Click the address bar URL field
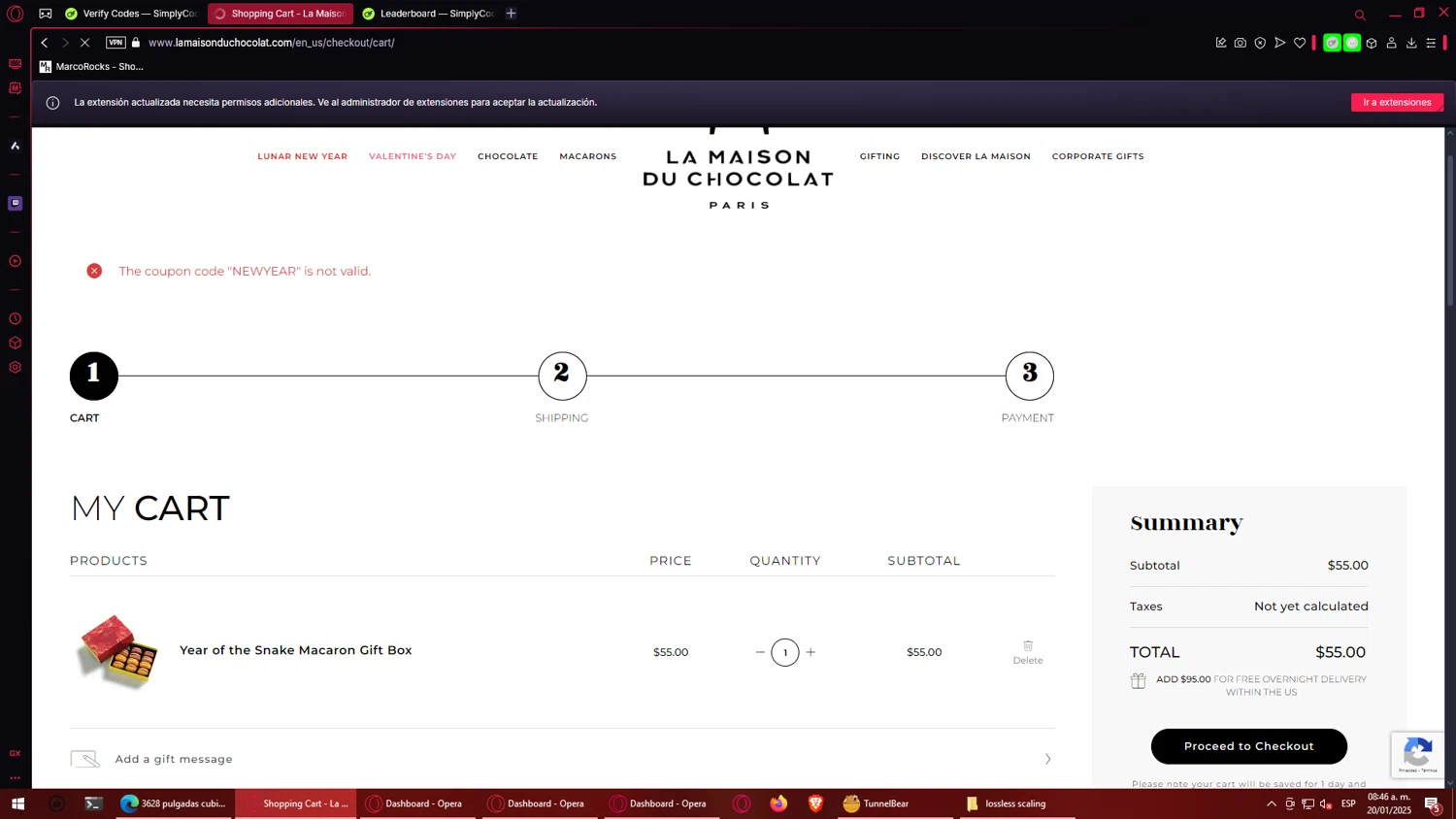The height and width of the screenshot is (819, 1456). point(271,43)
